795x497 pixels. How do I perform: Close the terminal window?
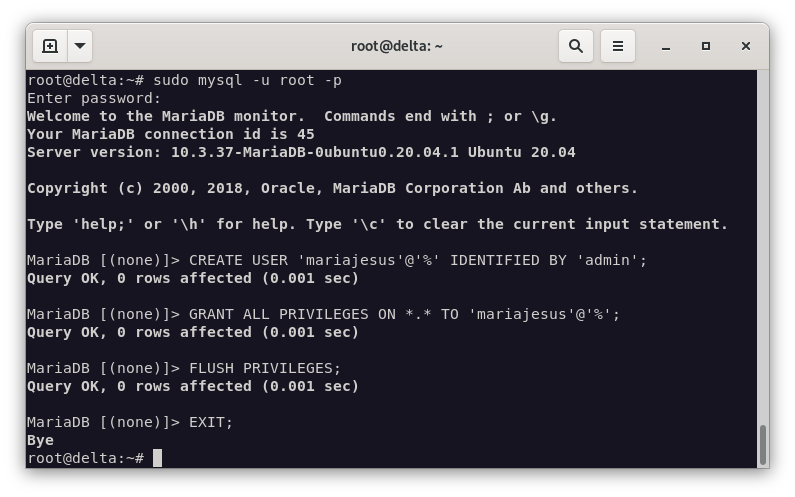(746, 46)
